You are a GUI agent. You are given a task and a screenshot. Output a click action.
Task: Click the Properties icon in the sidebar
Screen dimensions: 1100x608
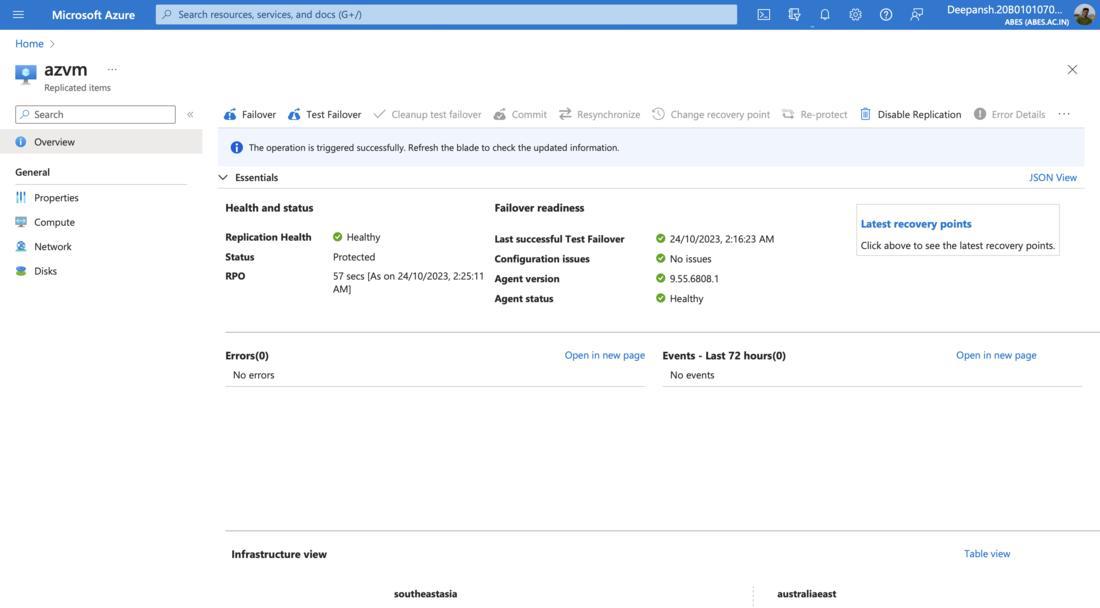tap(21, 198)
